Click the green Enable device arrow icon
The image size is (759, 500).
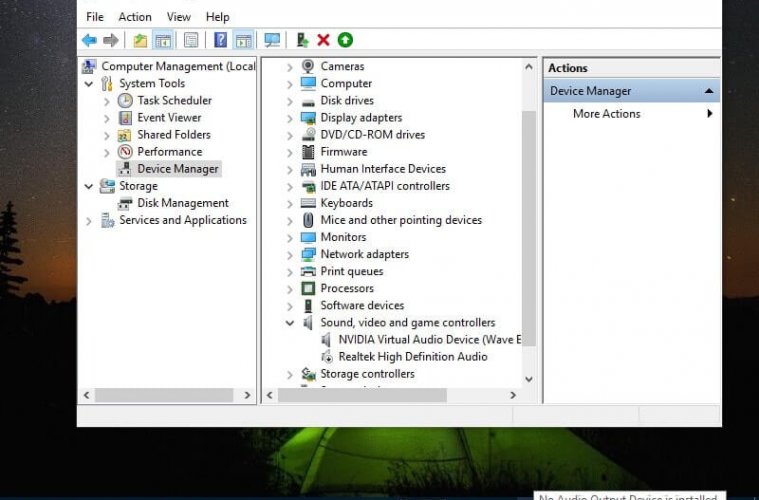[x=345, y=40]
